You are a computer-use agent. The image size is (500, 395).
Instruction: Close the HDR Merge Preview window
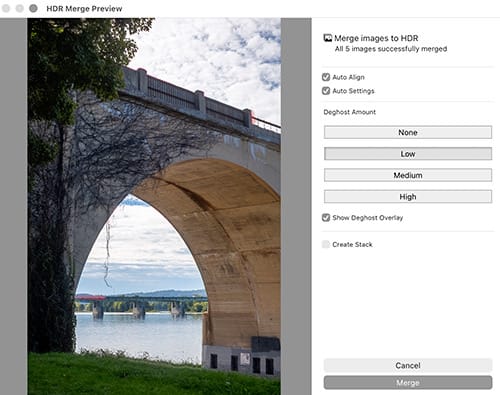(x=6, y=8)
